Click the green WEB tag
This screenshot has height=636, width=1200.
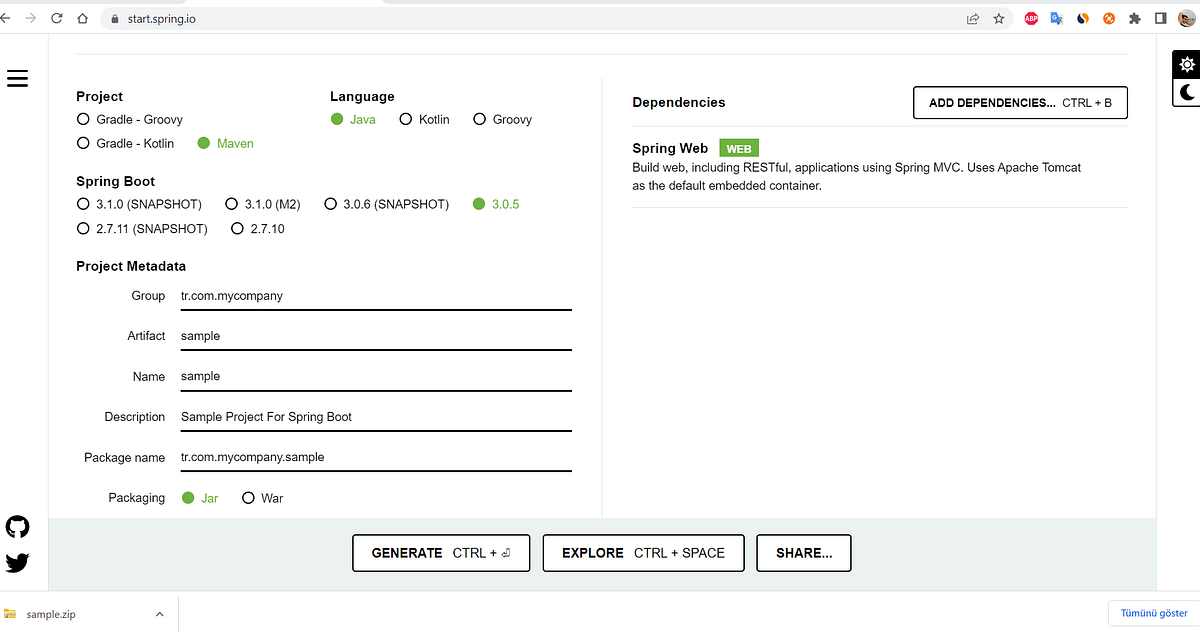[739, 149]
